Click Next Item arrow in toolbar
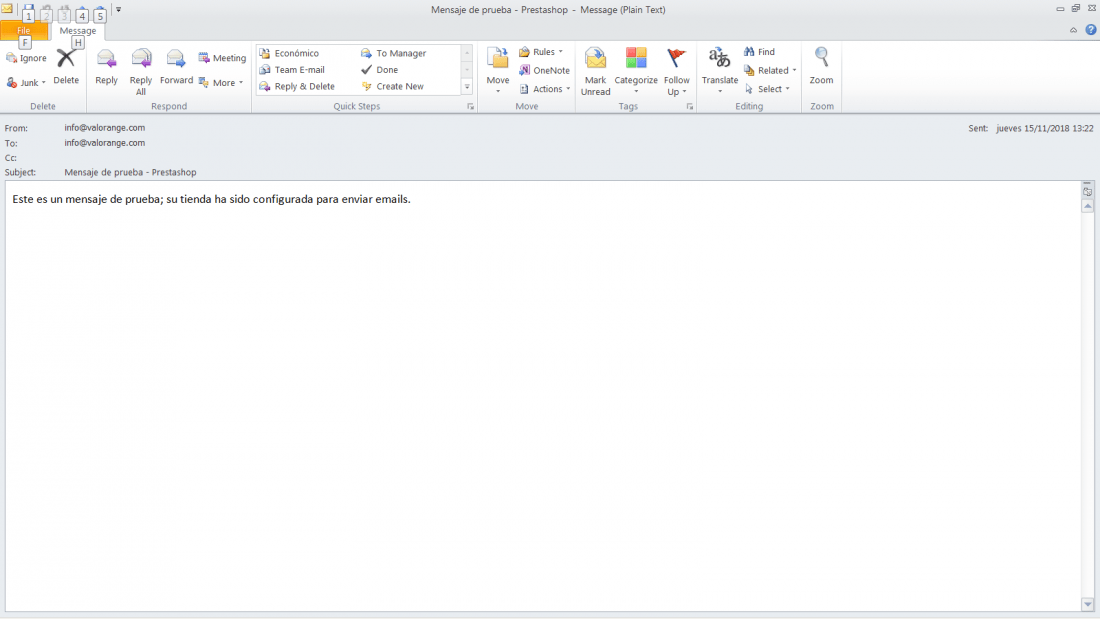 (100, 13)
